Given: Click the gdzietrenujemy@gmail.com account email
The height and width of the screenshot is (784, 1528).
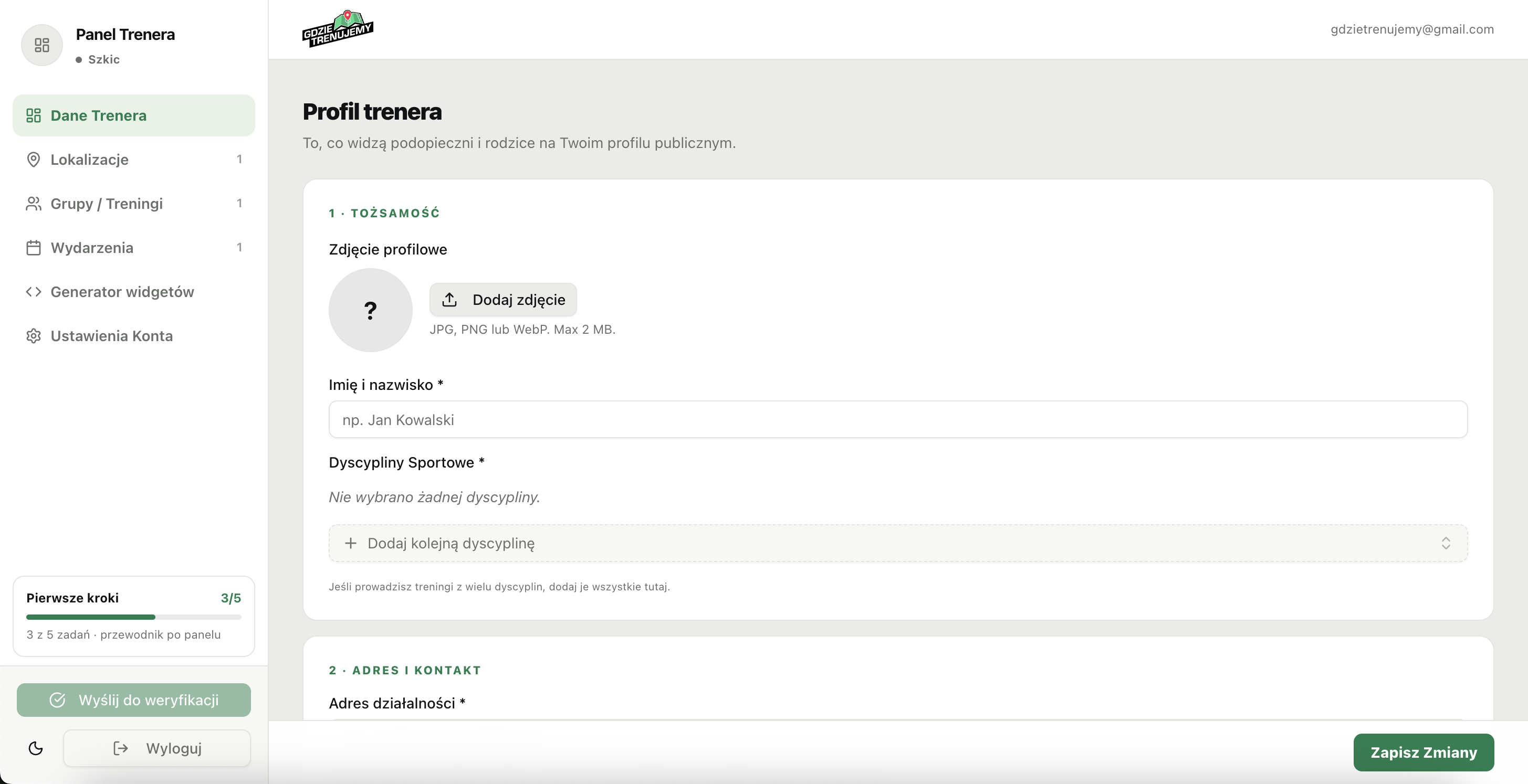Looking at the screenshot, I should tap(1412, 29).
